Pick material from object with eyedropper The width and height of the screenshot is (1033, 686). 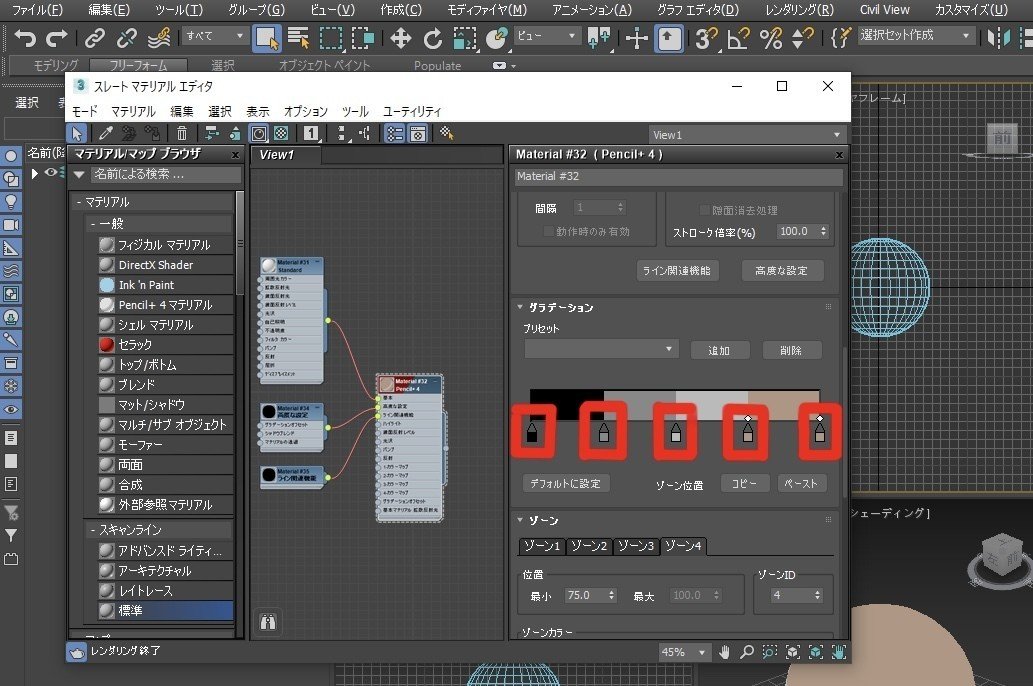click(x=105, y=134)
